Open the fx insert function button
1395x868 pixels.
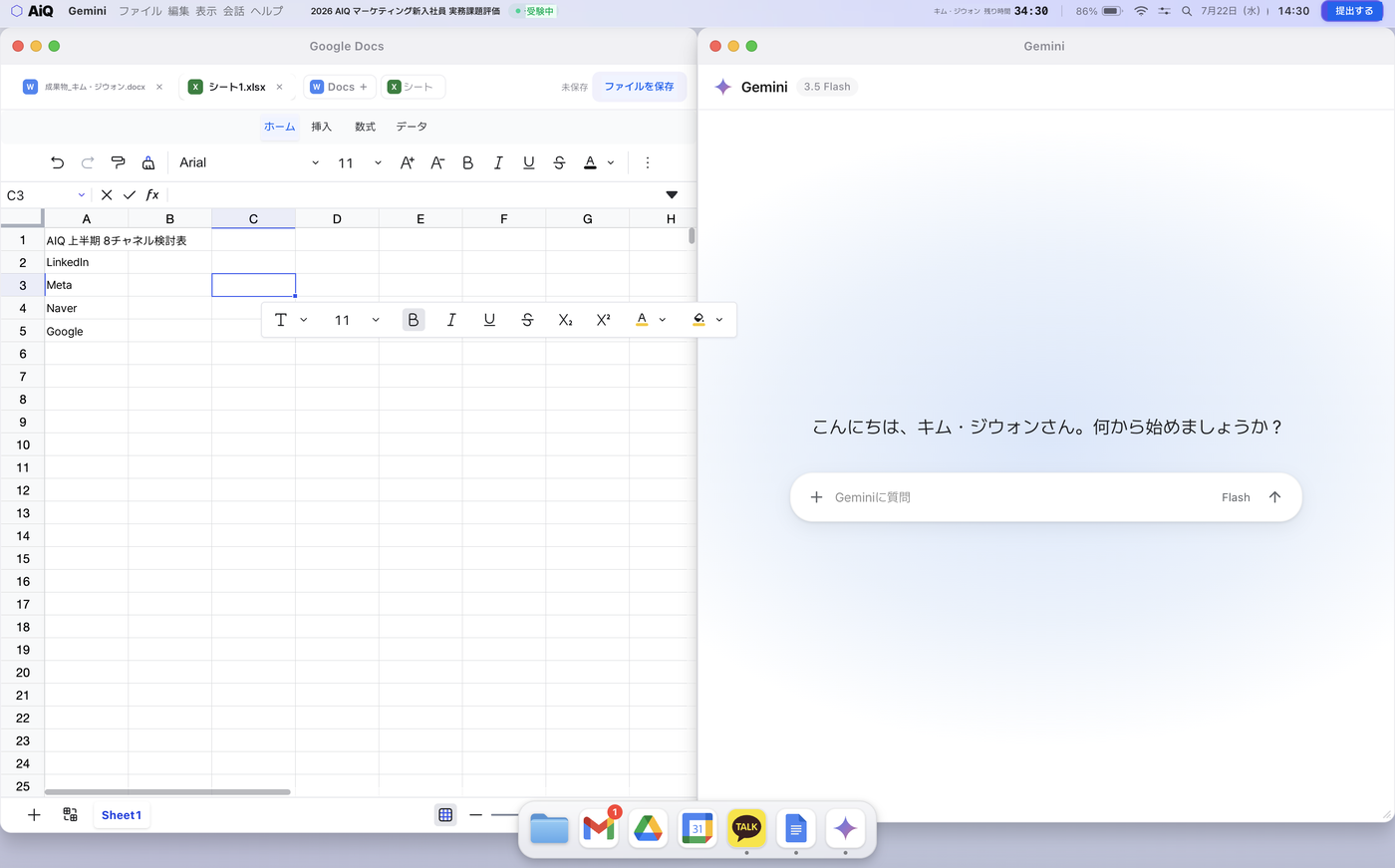tap(152, 195)
